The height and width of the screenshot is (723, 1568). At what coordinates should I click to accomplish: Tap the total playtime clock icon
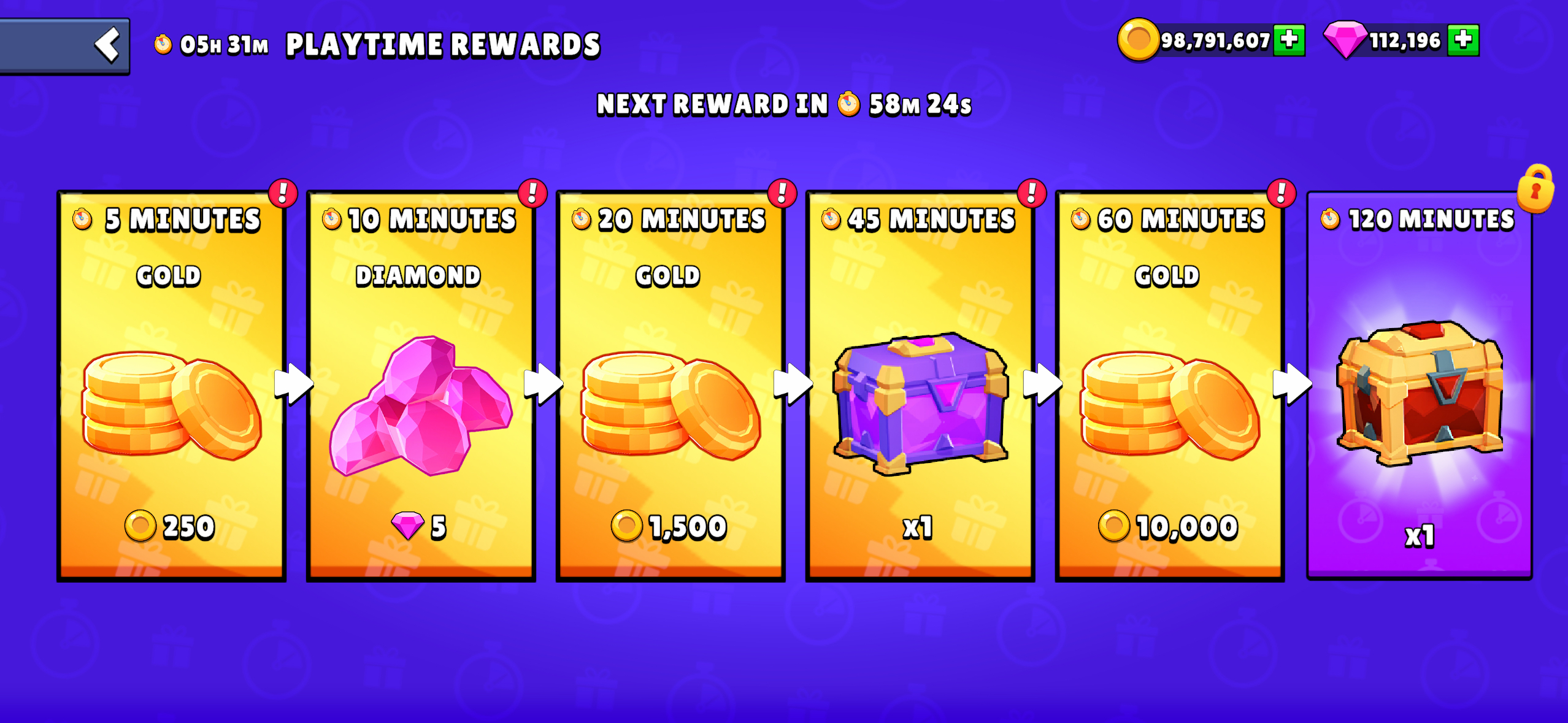163,44
